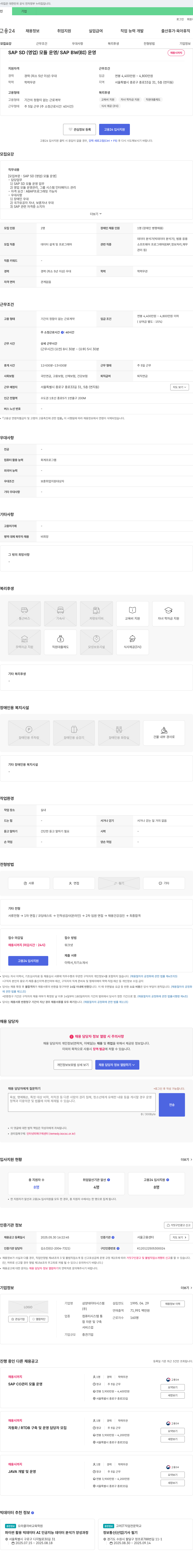The height and width of the screenshot is (1568, 193).
Task: Click the 고용24 logo
Action: point(7,31)
